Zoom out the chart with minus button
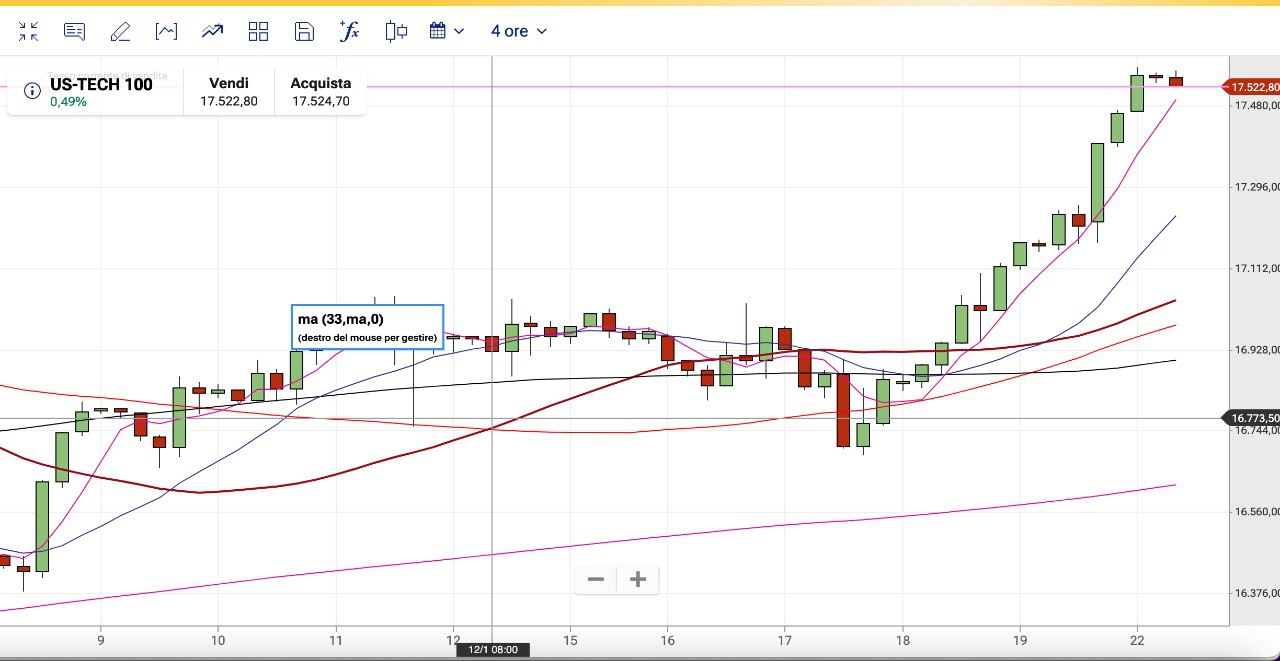 pyautogui.click(x=596, y=579)
